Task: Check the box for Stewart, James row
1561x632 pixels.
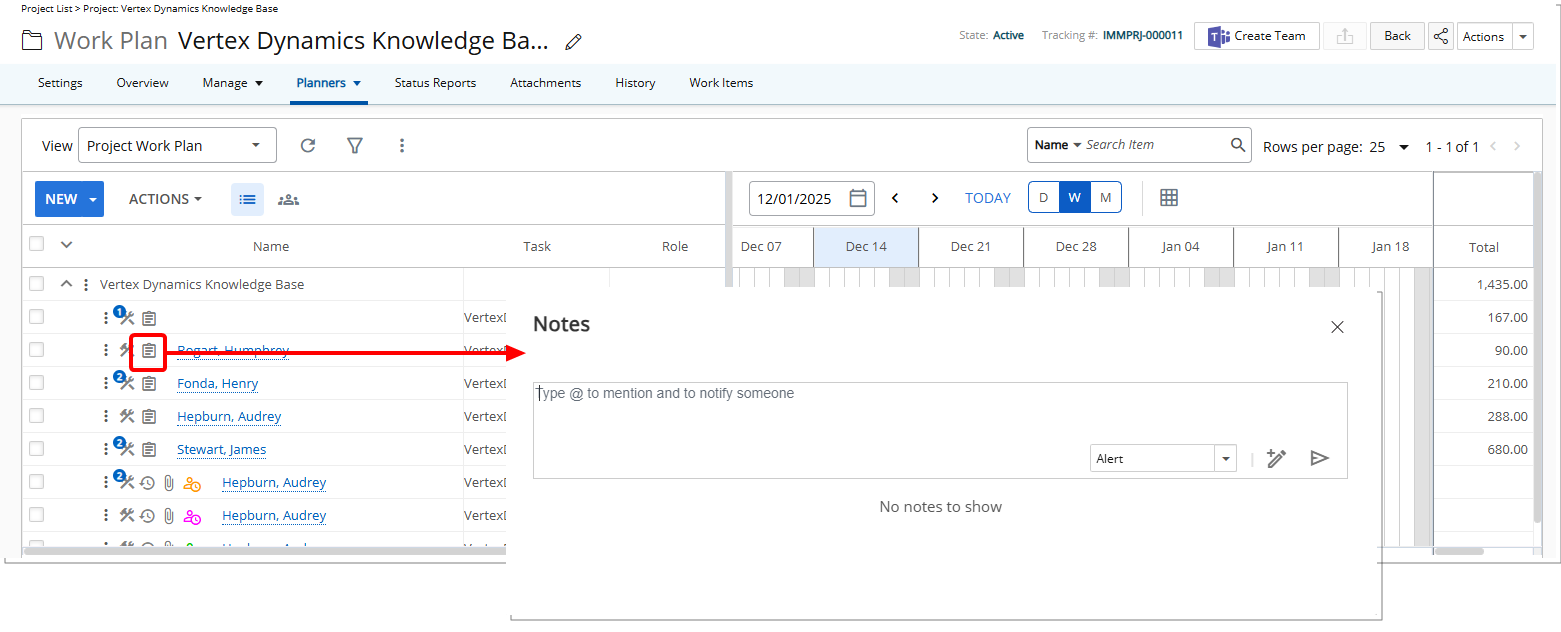Action: [x=37, y=449]
